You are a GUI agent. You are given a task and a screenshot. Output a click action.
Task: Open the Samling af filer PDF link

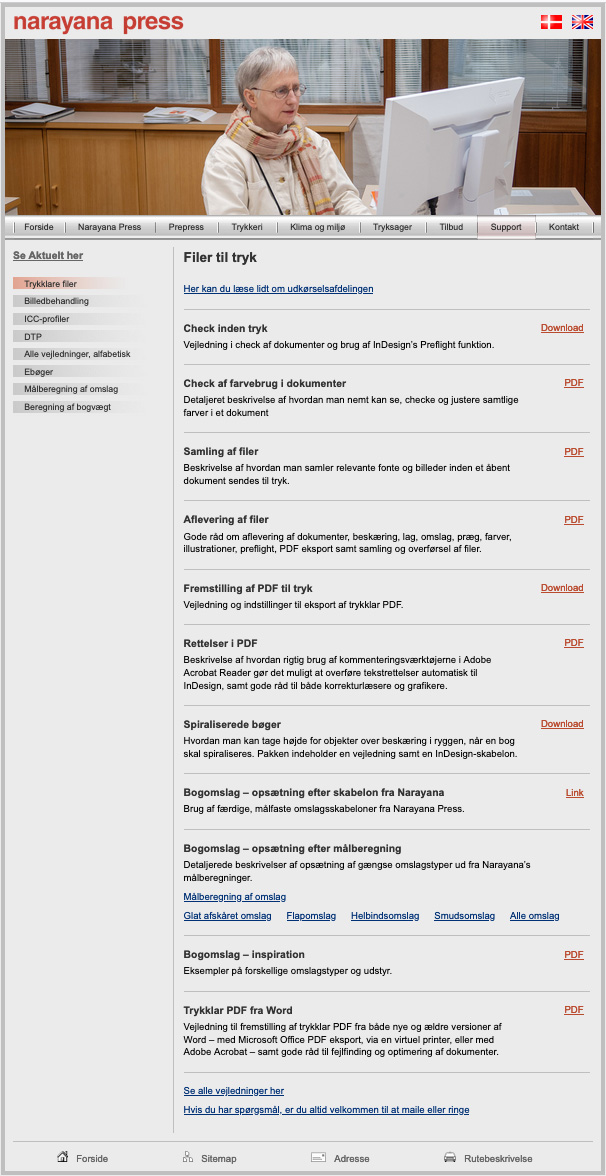pyautogui.click(x=574, y=452)
